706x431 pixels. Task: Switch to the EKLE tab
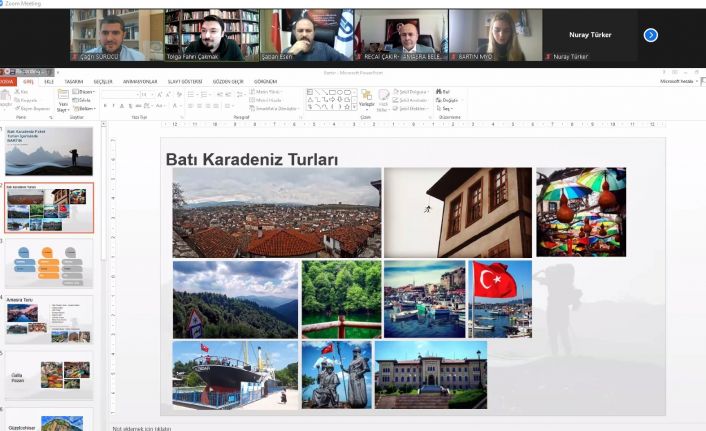coord(49,82)
